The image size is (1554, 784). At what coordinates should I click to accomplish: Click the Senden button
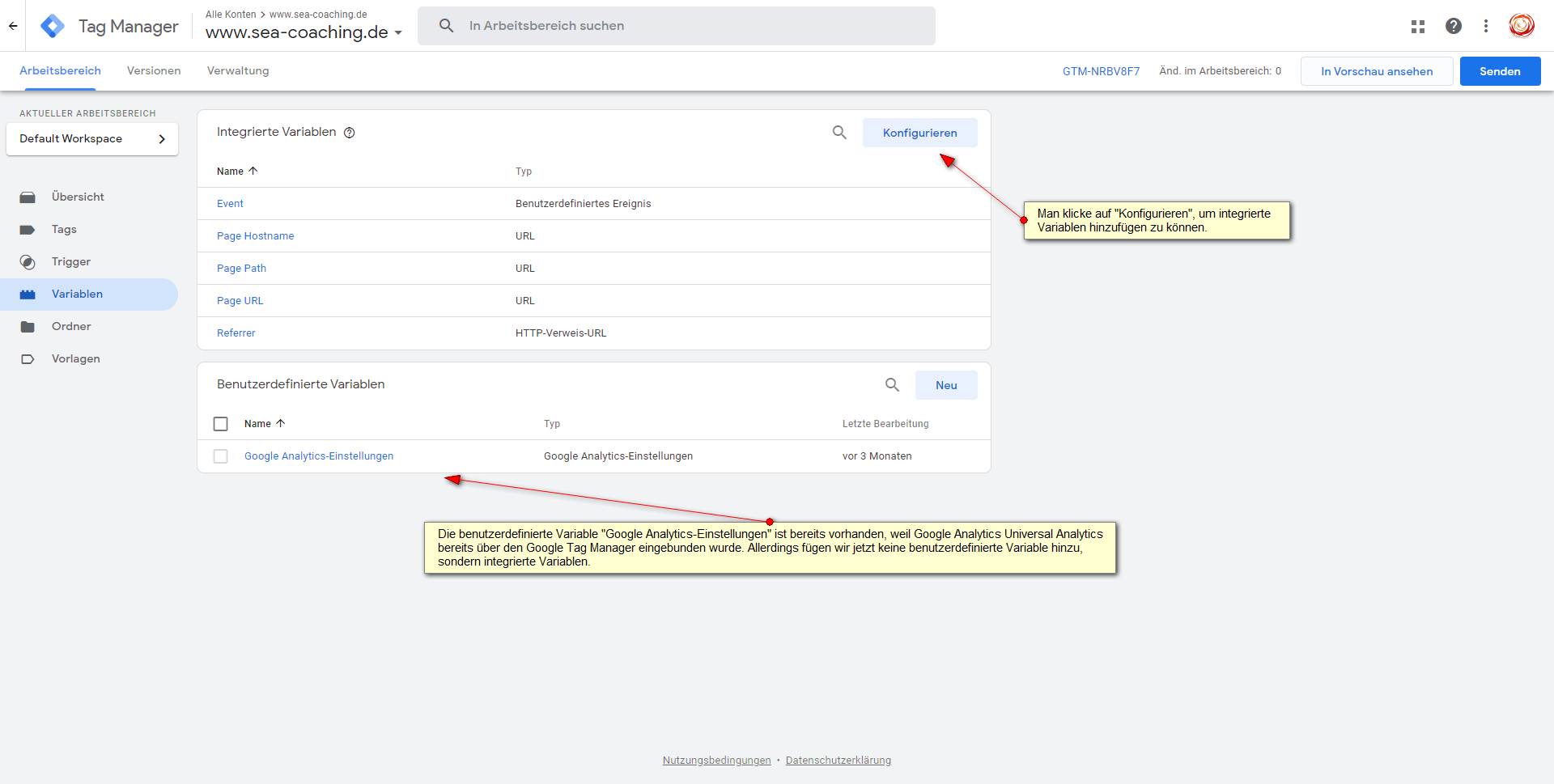coord(1500,71)
